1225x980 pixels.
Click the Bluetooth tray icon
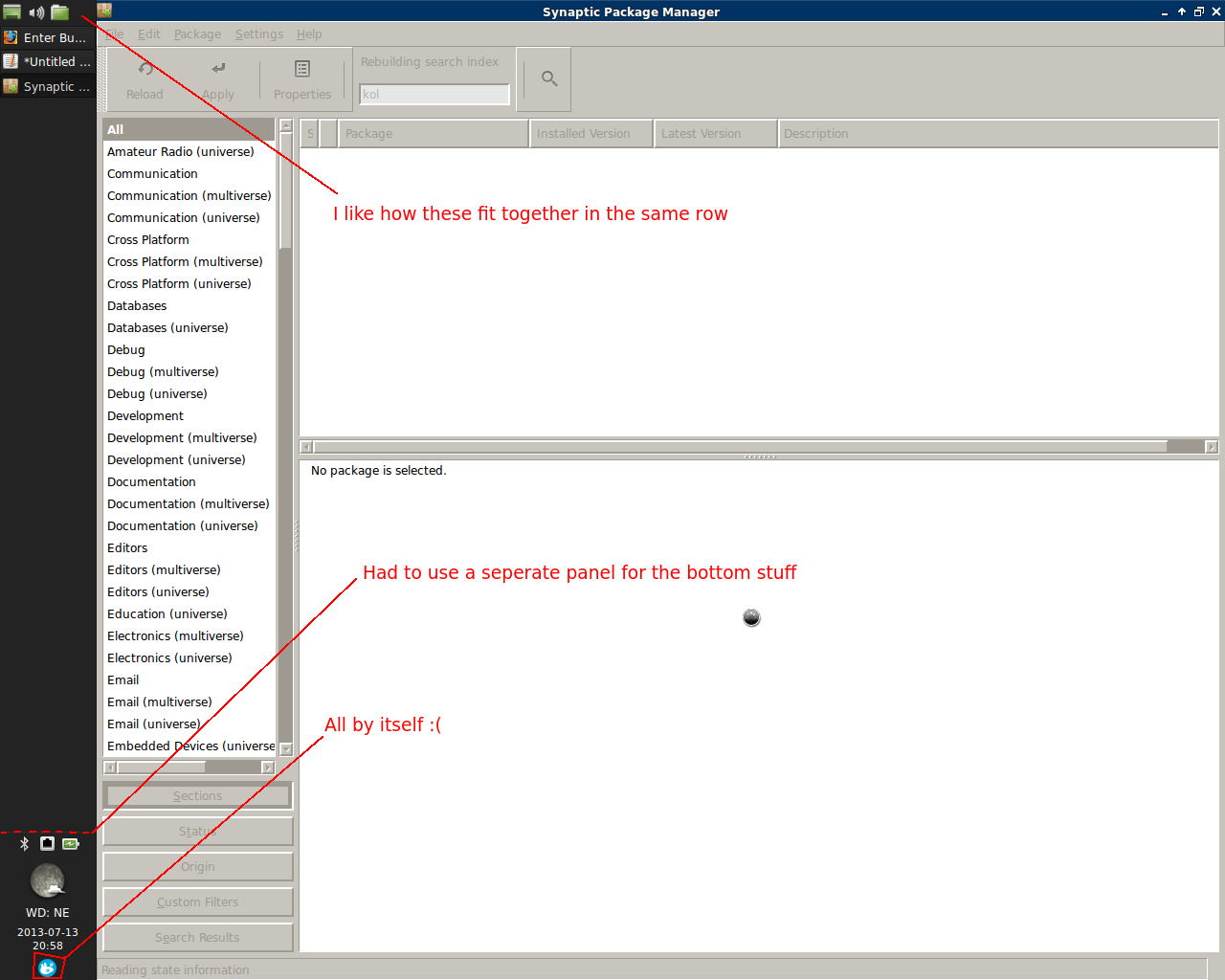tap(25, 843)
